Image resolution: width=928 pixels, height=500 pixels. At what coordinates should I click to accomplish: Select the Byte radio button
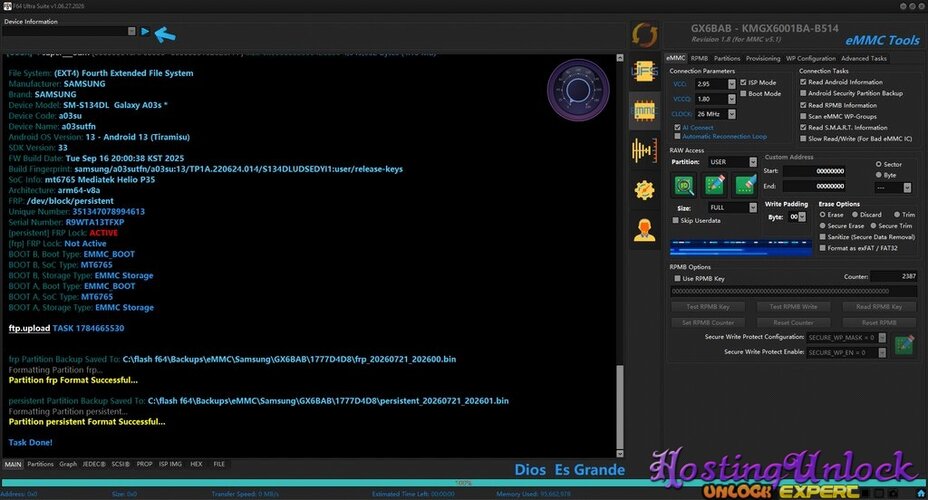pyautogui.click(x=878, y=175)
